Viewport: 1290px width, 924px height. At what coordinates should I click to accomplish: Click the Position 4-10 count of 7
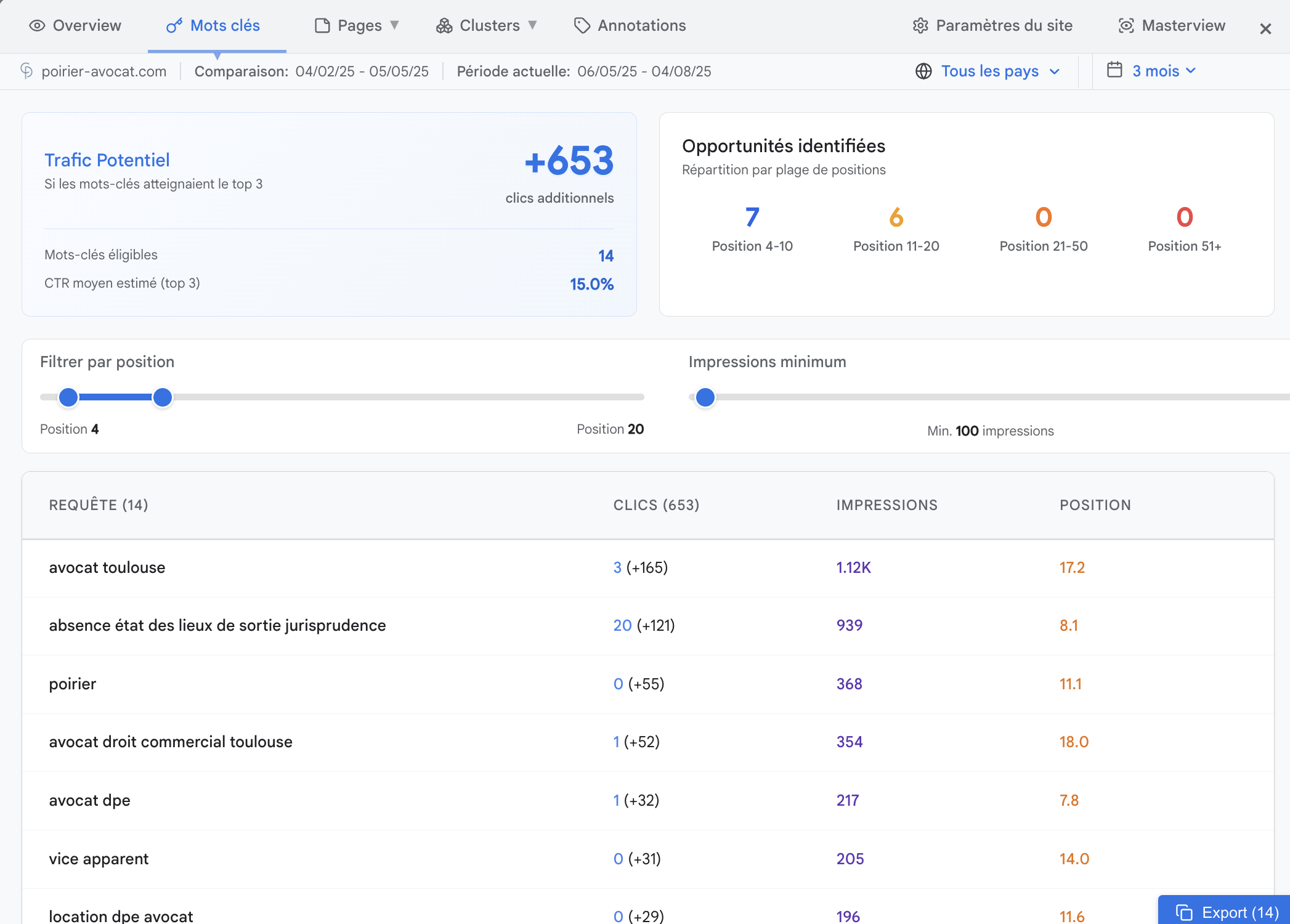click(x=752, y=217)
